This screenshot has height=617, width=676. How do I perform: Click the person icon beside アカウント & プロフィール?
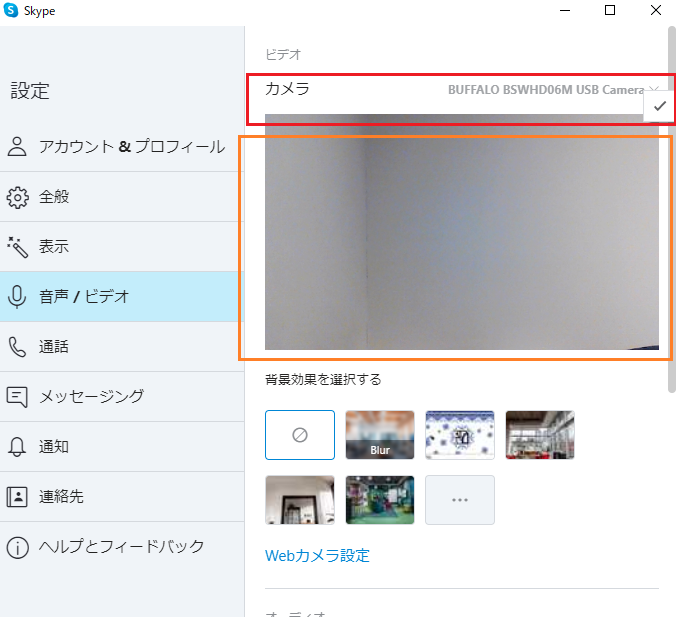pos(17,147)
